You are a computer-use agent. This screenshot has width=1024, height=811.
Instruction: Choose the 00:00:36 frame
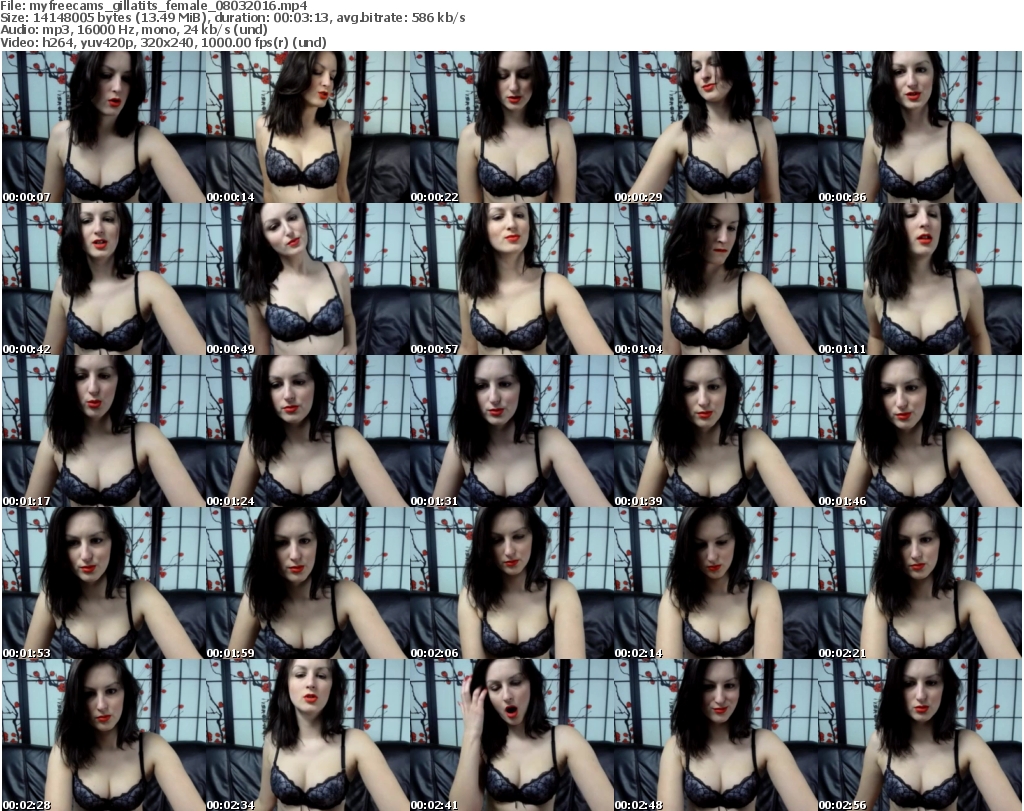point(920,127)
